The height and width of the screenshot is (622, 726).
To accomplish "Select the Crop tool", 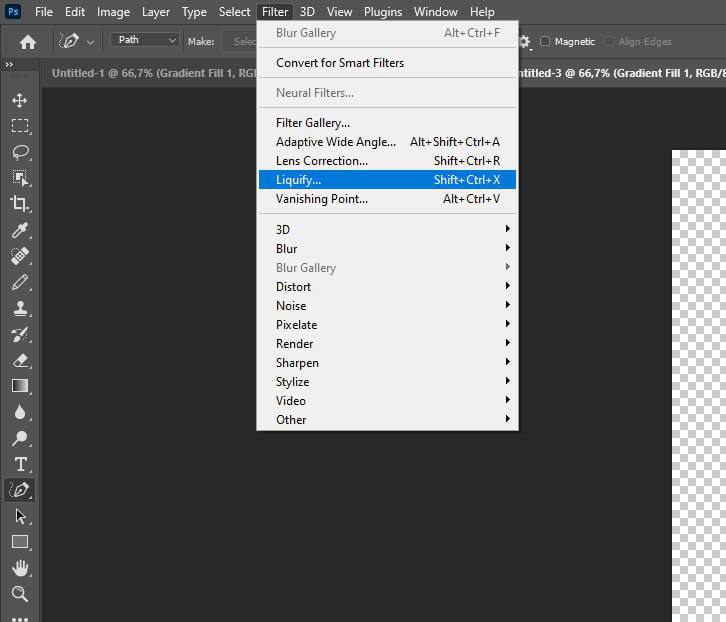I will (x=20, y=204).
